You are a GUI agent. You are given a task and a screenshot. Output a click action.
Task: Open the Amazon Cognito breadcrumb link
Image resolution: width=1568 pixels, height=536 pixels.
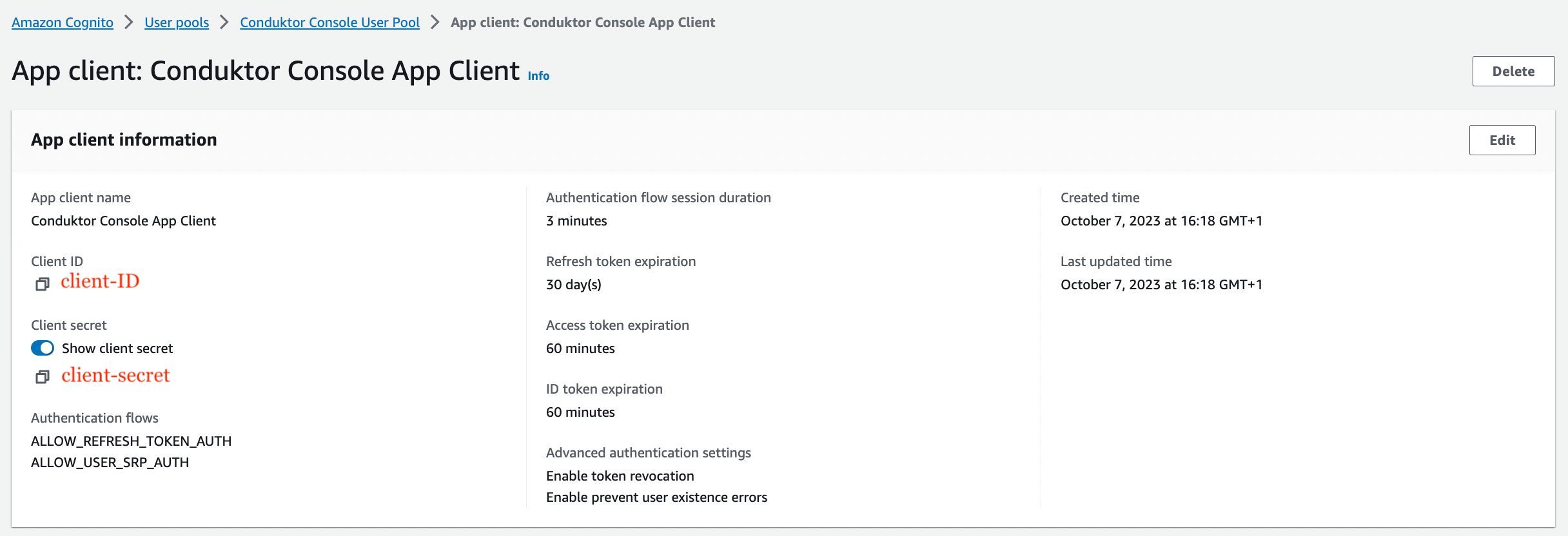pyautogui.click(x=63, y=23)
